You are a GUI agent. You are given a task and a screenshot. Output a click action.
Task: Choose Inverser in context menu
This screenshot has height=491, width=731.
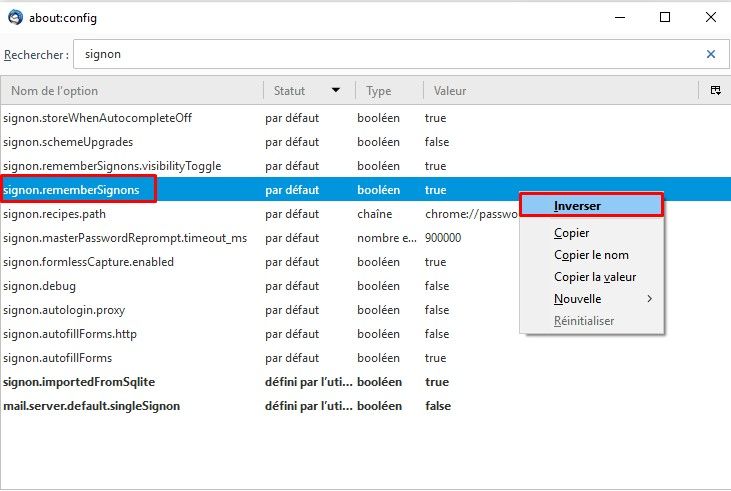pyautogui.click(x=591, y=206)
